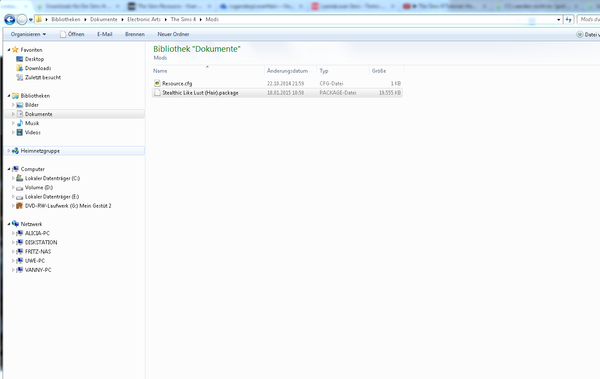
Task: Click the Bibliotheken library icon
Action: (x=15, y=96)
